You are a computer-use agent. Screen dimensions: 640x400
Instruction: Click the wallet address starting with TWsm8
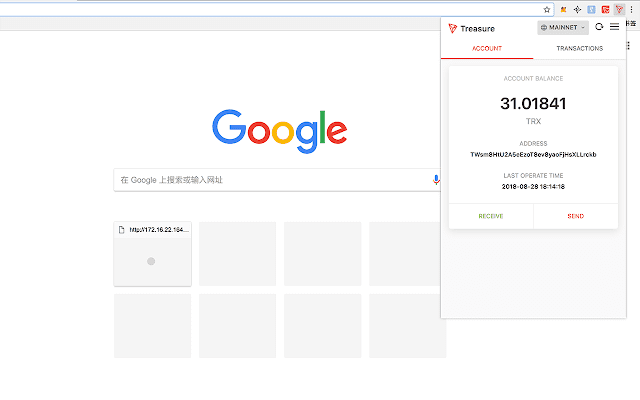pos(533,155)
